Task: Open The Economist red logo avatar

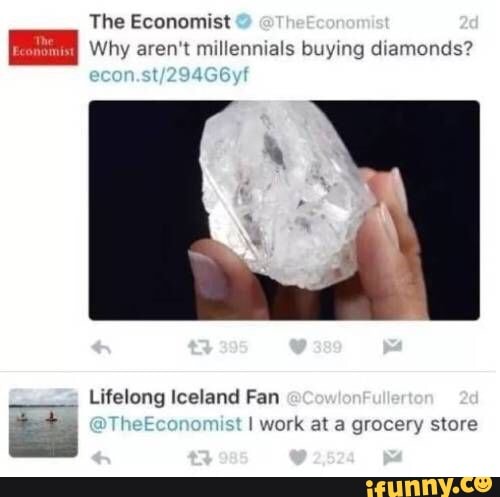Action: (43, 47)
